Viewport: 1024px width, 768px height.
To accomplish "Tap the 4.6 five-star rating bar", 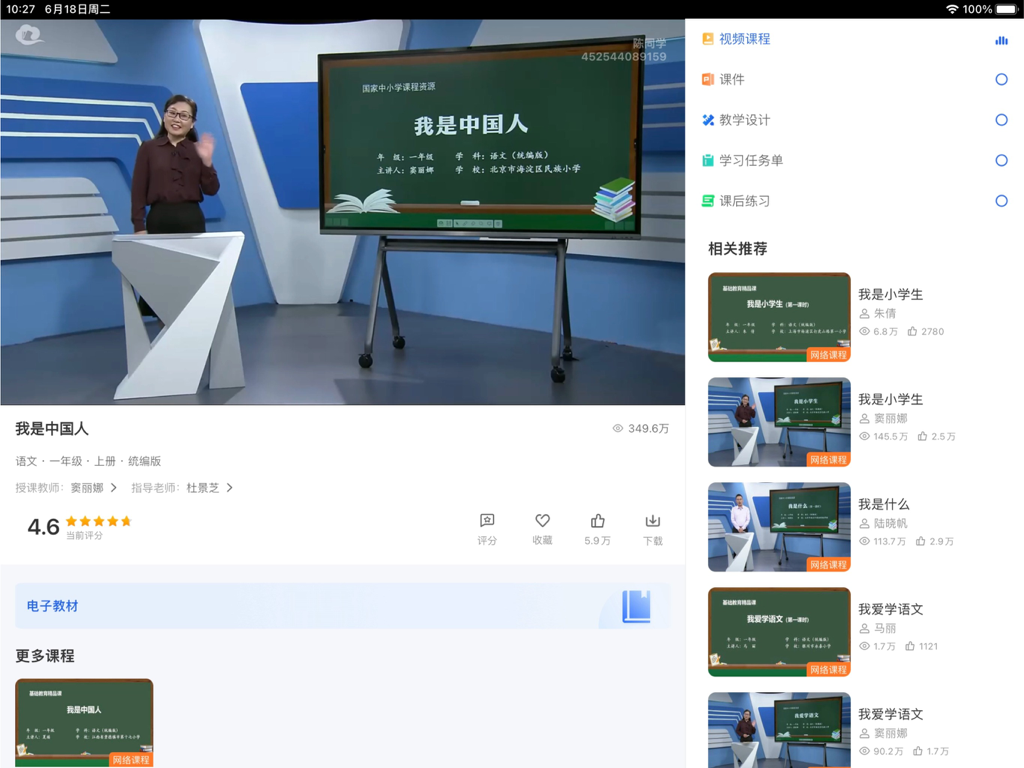I will click(98, 521).
